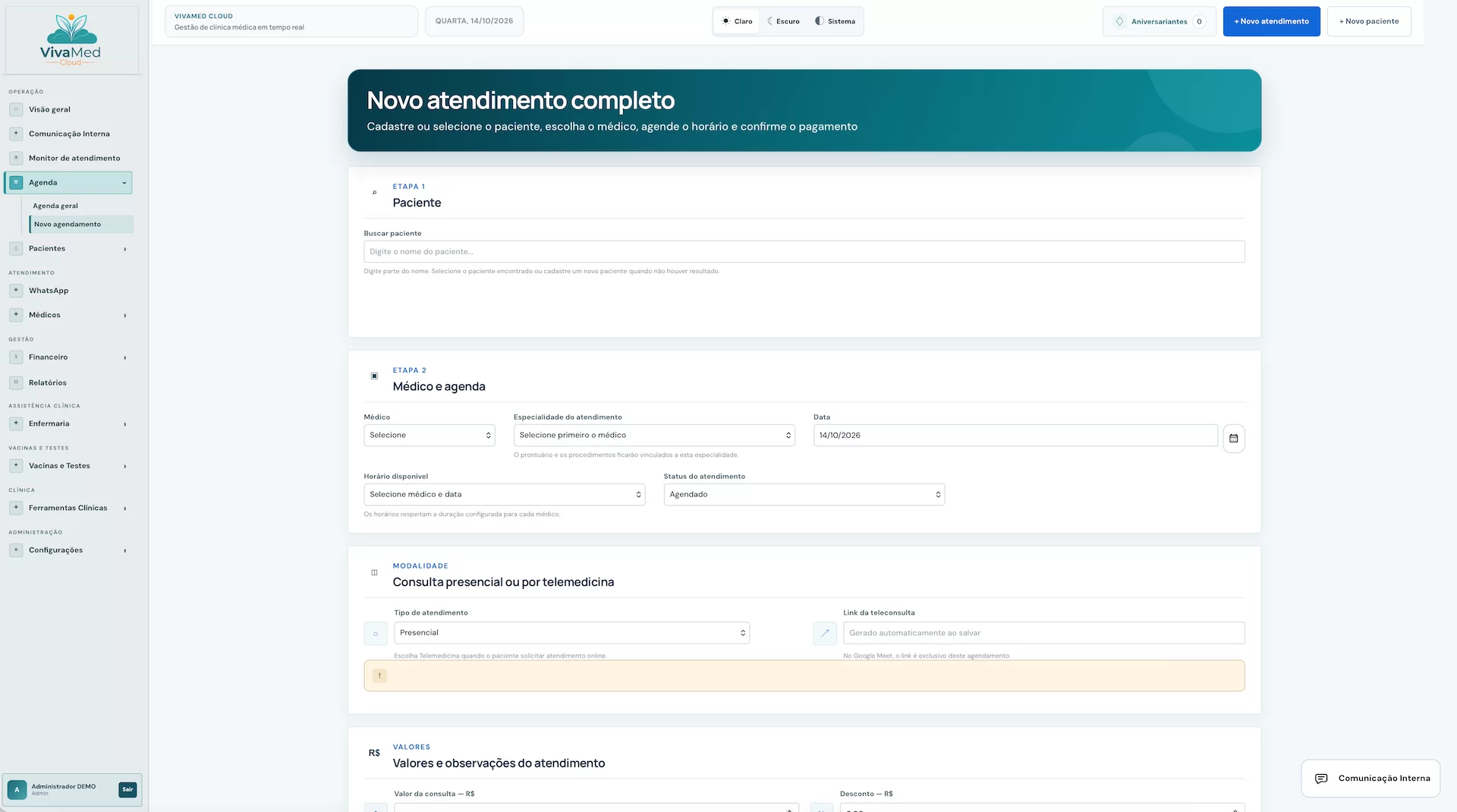This screenshot has height=812, width=1457.
Task: Click the Financeiro sidebar icon
Action: click(x=16, y=357)
